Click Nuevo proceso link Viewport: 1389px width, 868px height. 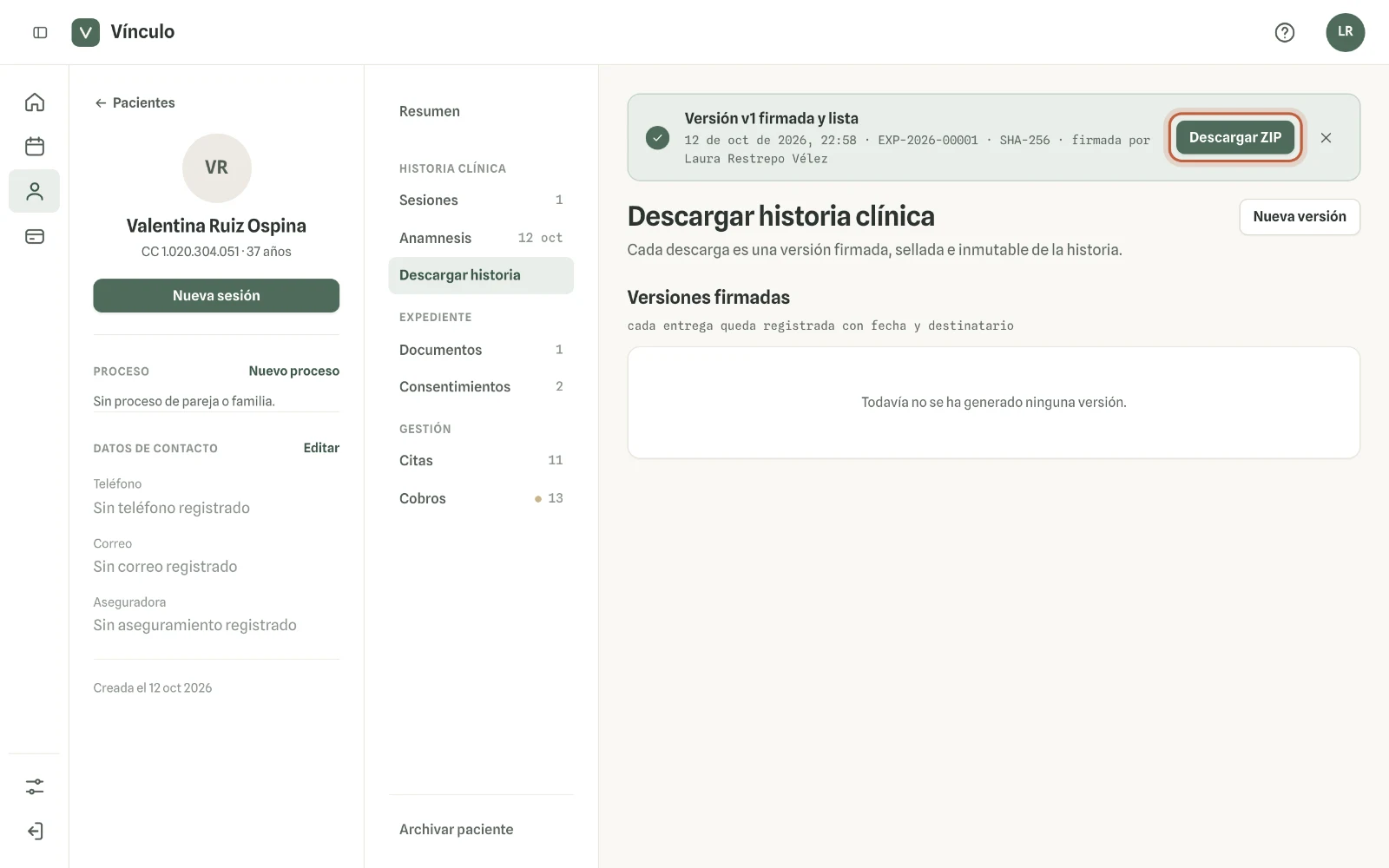coord(294,371)
